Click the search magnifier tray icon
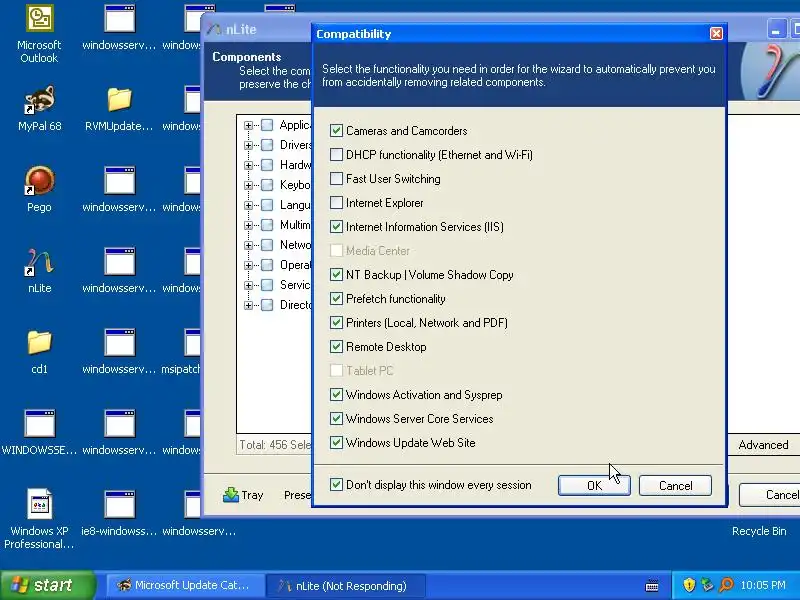 pyautogui.click(x=726, y=585)
